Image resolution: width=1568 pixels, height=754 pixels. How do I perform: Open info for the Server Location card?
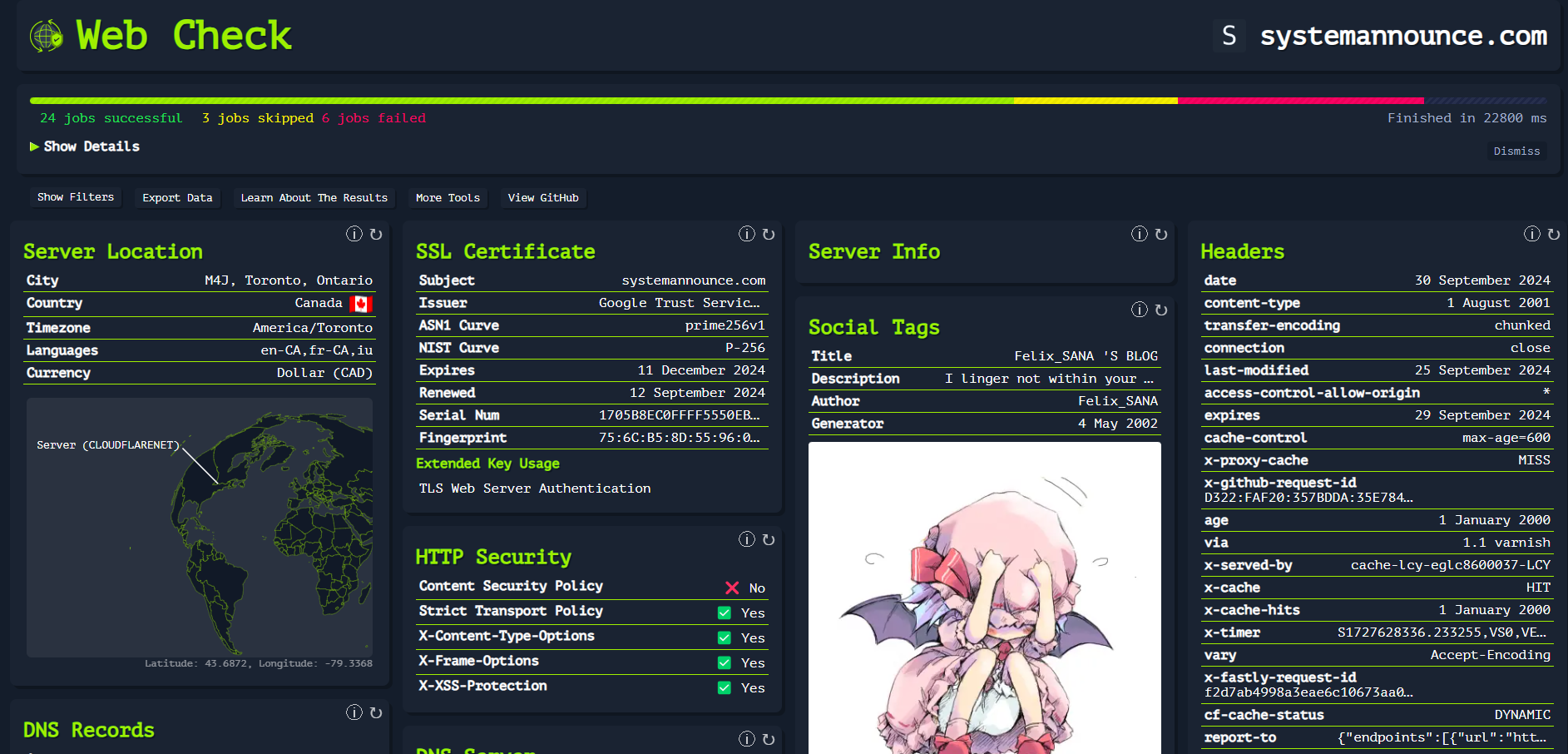coord(354,234)
